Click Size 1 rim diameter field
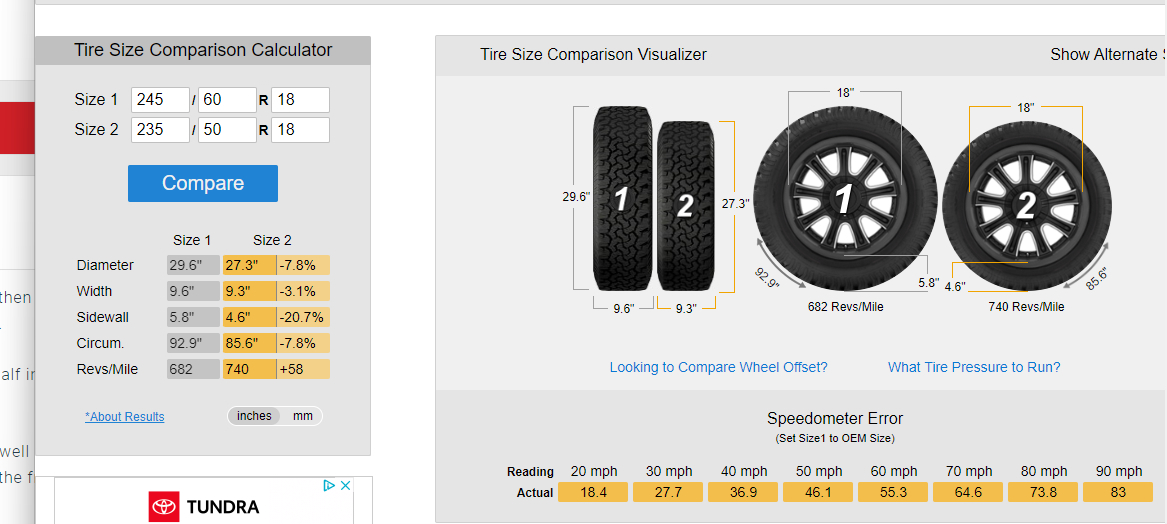The width and height of the screenshot is (1167, 524). (x=300, y=100)
